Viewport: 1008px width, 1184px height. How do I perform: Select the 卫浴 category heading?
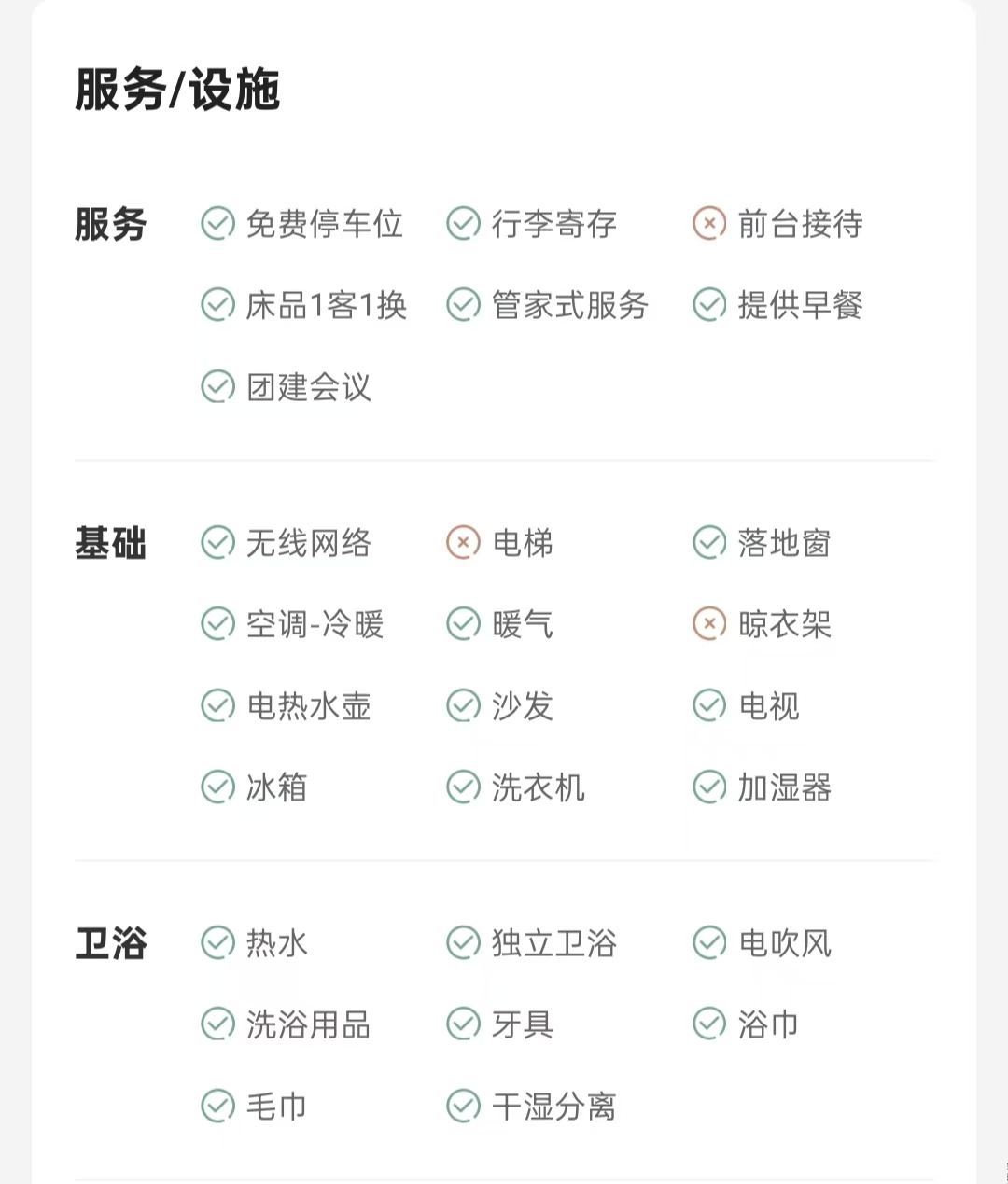coord(111,943)
